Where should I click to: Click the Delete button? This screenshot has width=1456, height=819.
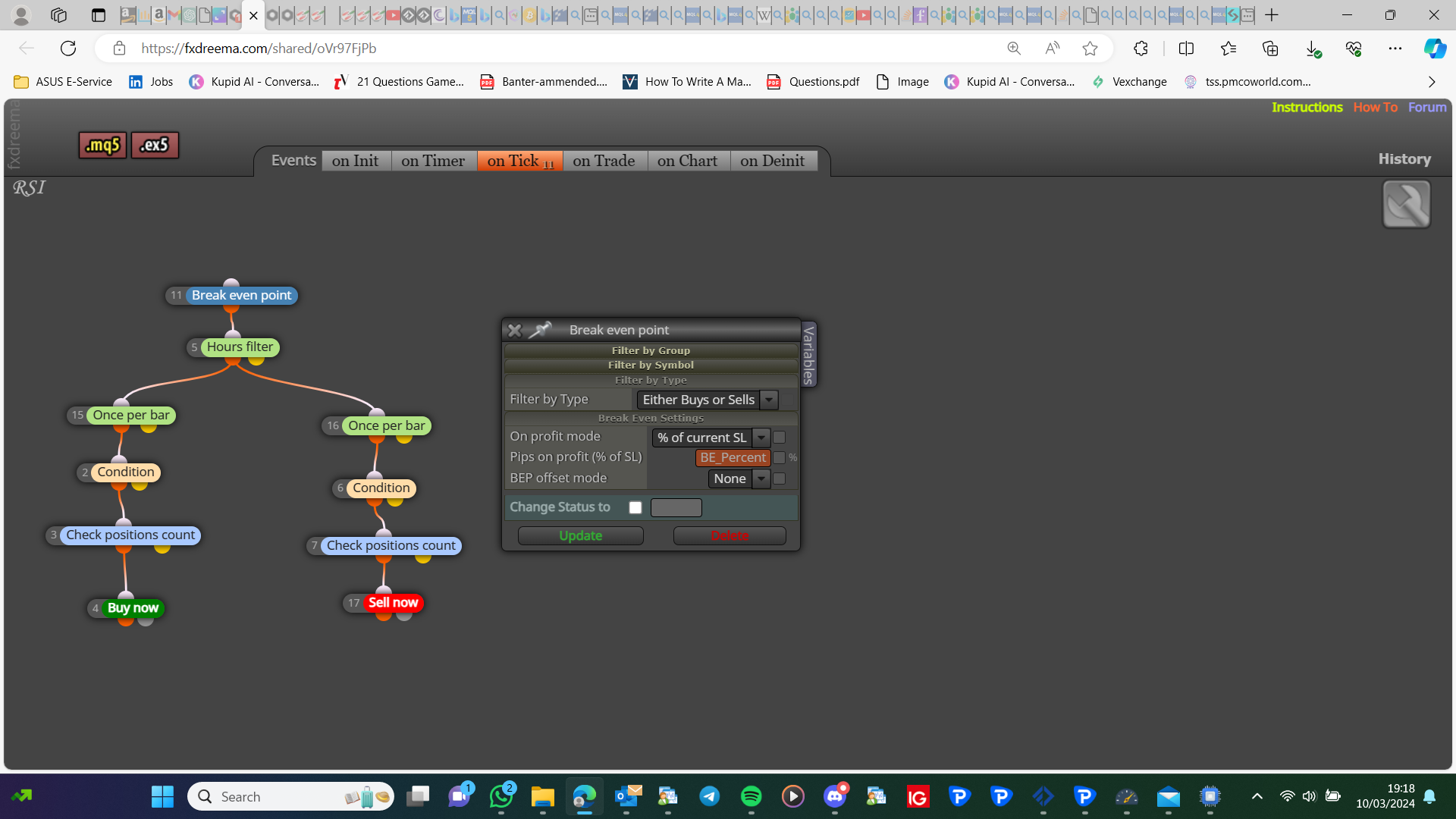[x=730, y=535]
